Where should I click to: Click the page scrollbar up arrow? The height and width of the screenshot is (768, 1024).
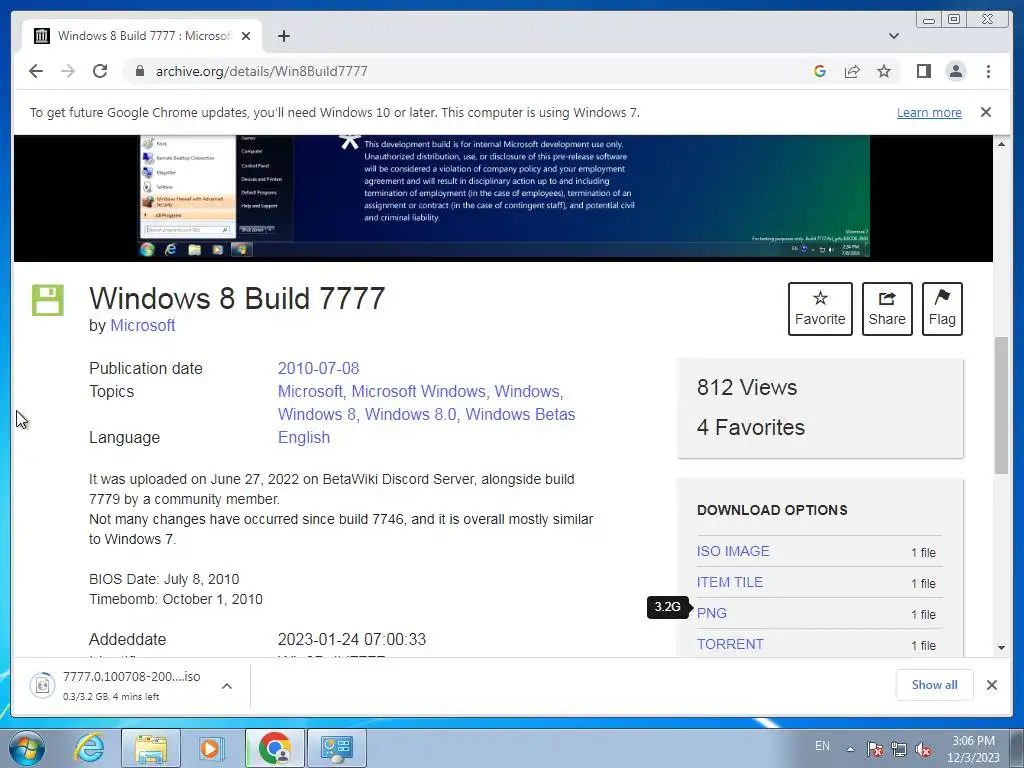[x=1001, y=144]
